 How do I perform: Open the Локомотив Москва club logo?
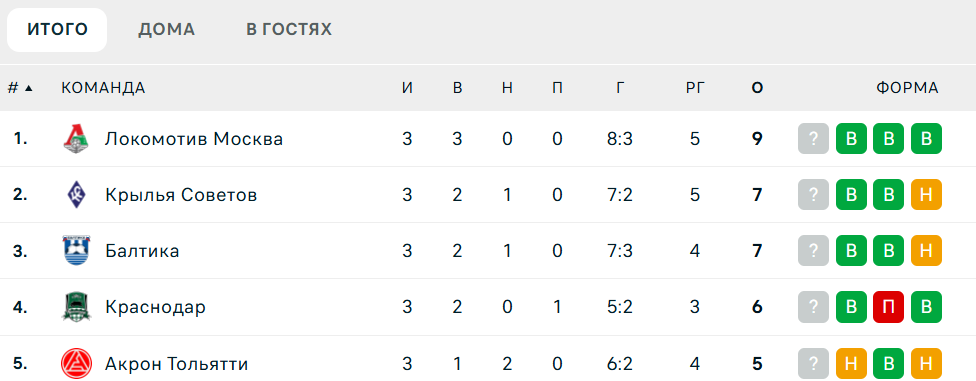(x=76, y=139)
